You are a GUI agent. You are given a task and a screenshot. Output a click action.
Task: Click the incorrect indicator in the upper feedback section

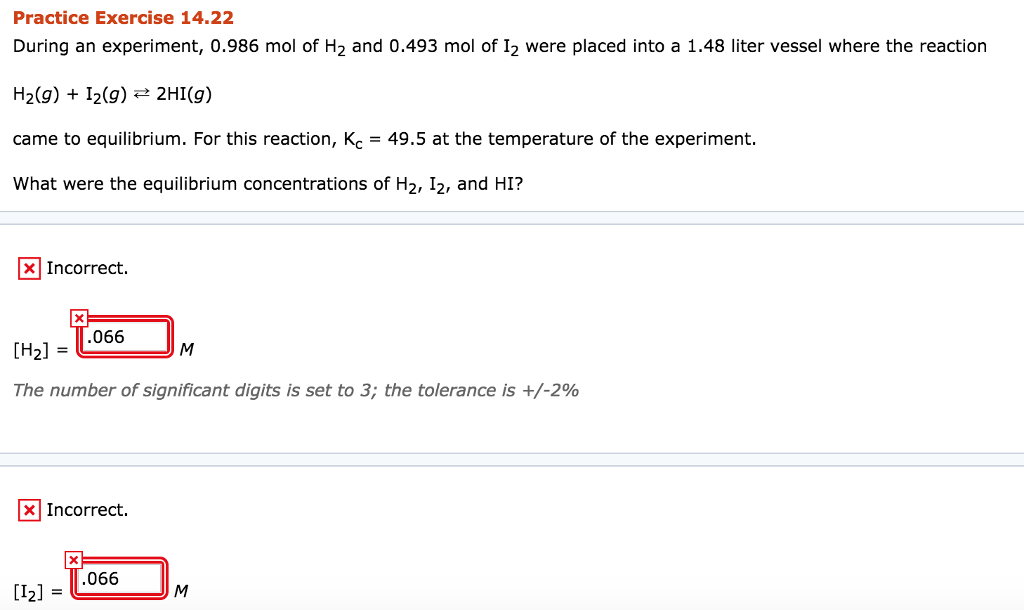pyautogui.click(x=27, y=268)
